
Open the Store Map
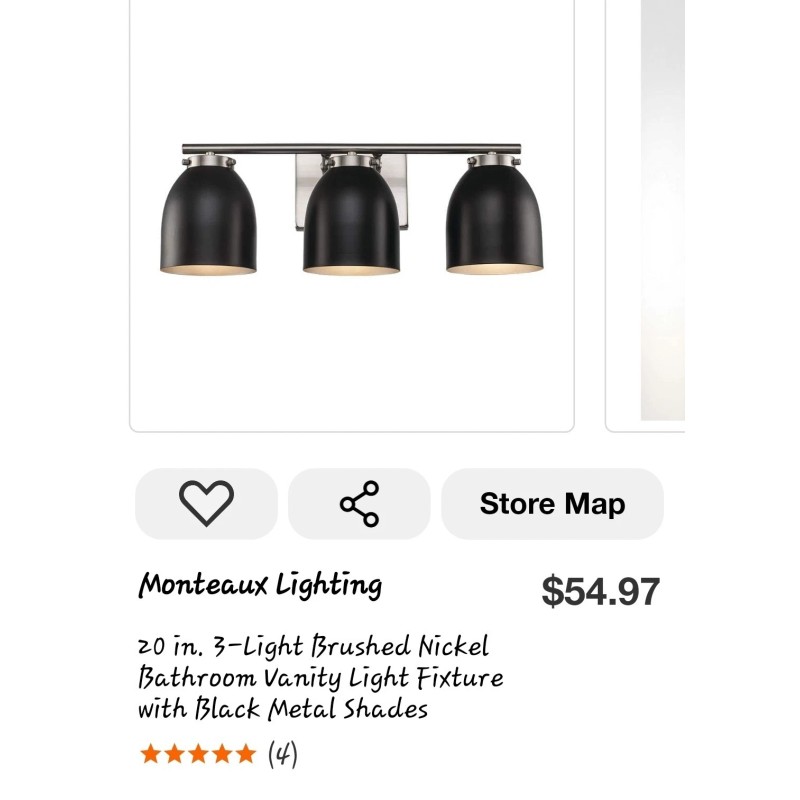pos(552,503)
